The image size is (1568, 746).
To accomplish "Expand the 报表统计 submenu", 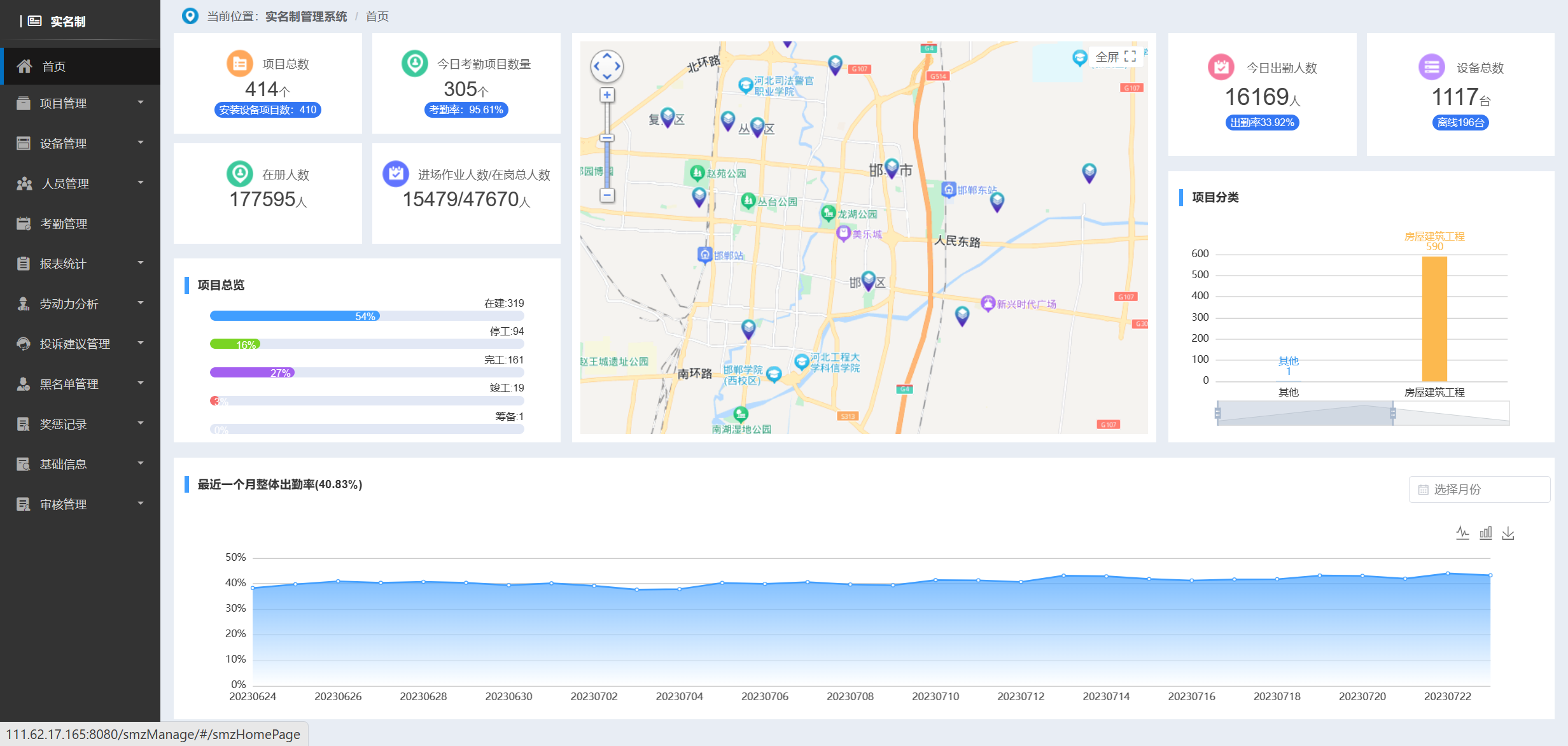I will click(x=80, y=264).
